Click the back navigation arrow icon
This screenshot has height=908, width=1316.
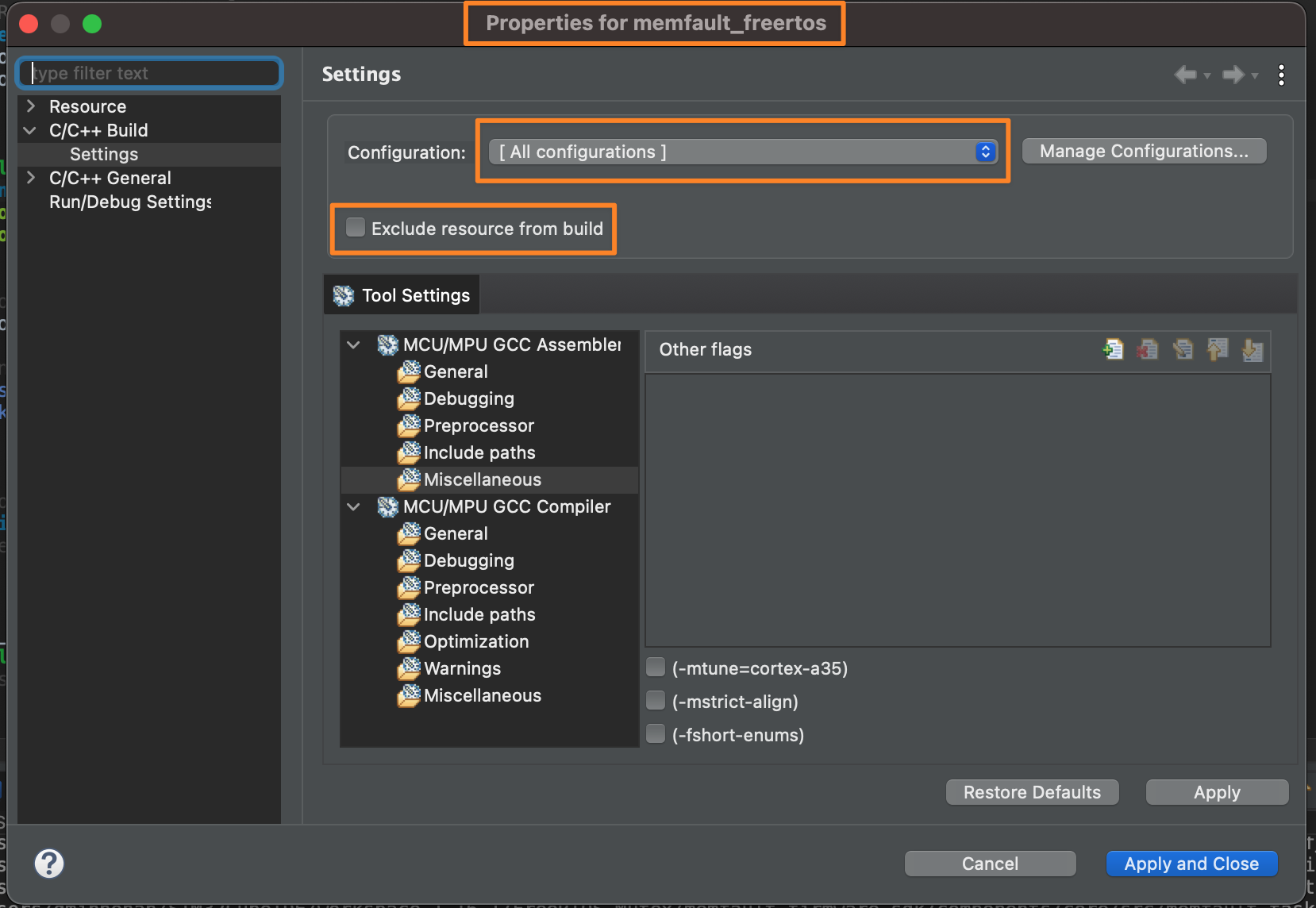pos(1186,75)
